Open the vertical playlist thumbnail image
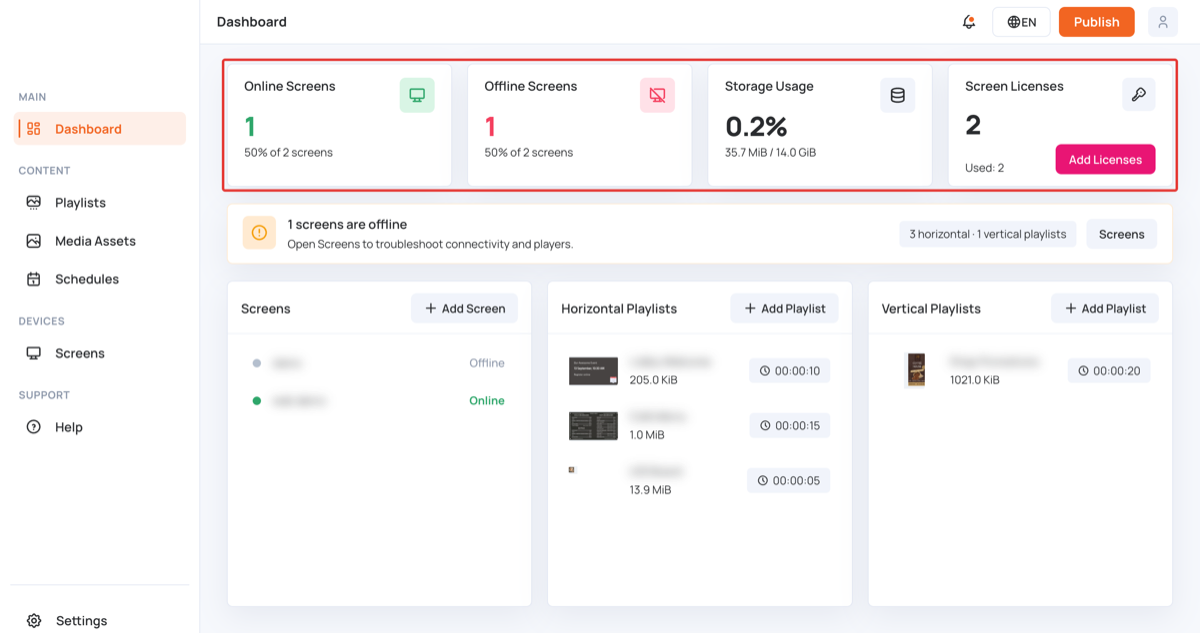This screenshot has height=633, width=1200. [916, 370]
